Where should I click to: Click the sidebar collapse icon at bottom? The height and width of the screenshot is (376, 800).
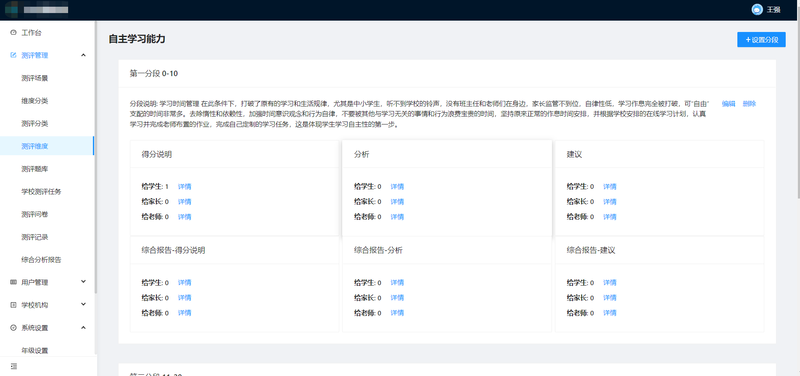coord(13,366)
